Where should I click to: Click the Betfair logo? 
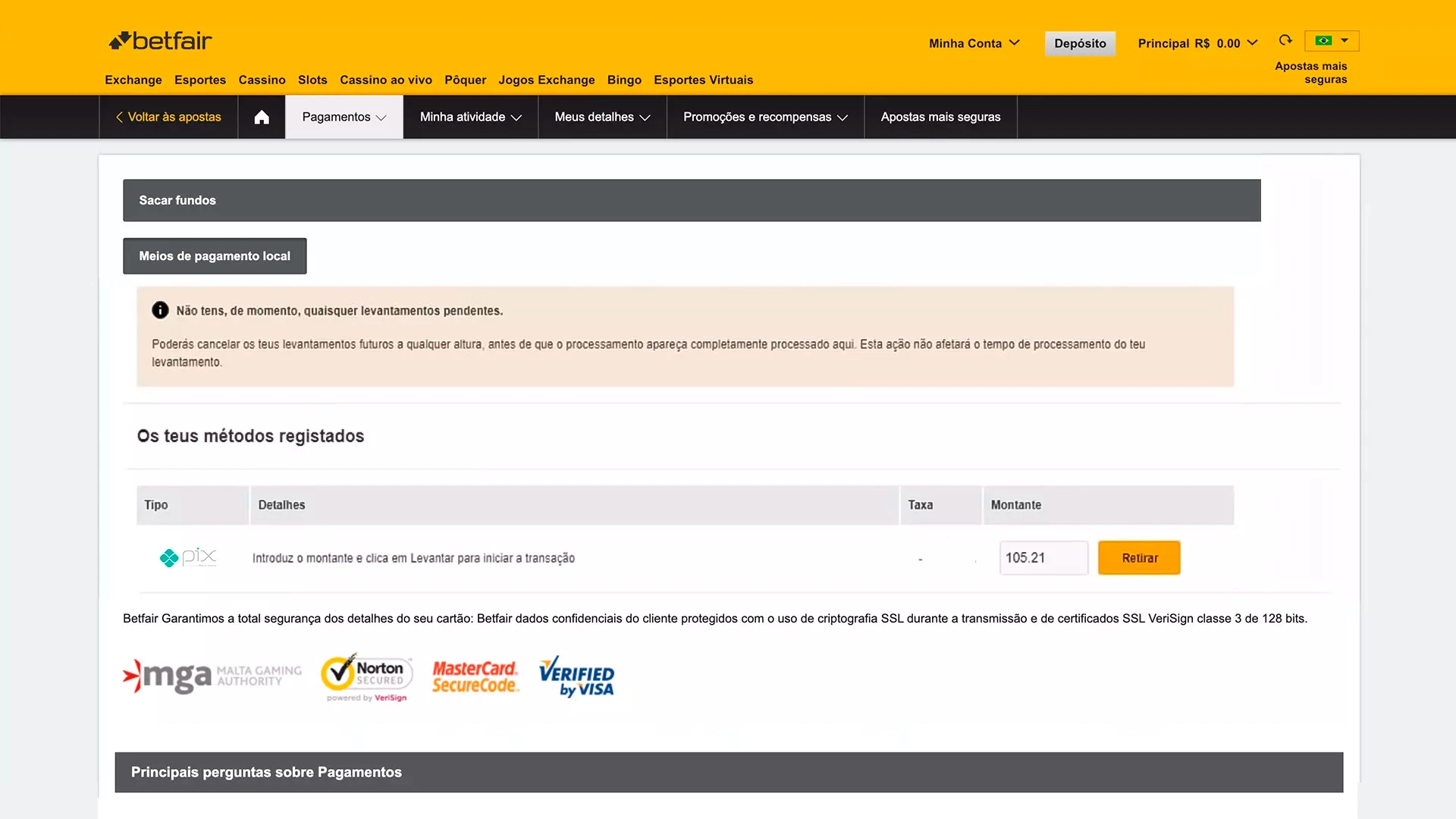pos(160,41)
